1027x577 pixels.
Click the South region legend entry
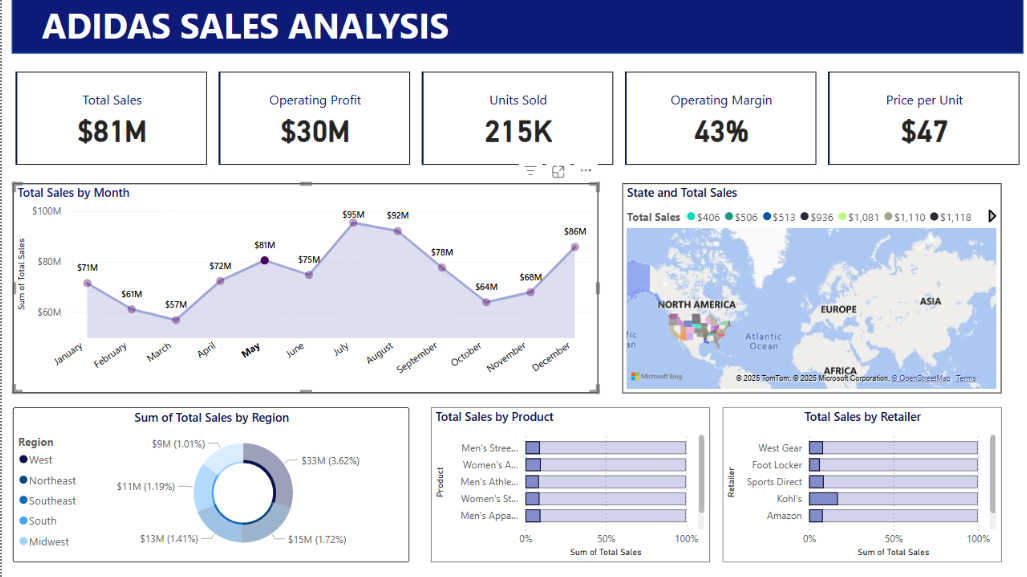pyautogui.click(x=38, y=521)
